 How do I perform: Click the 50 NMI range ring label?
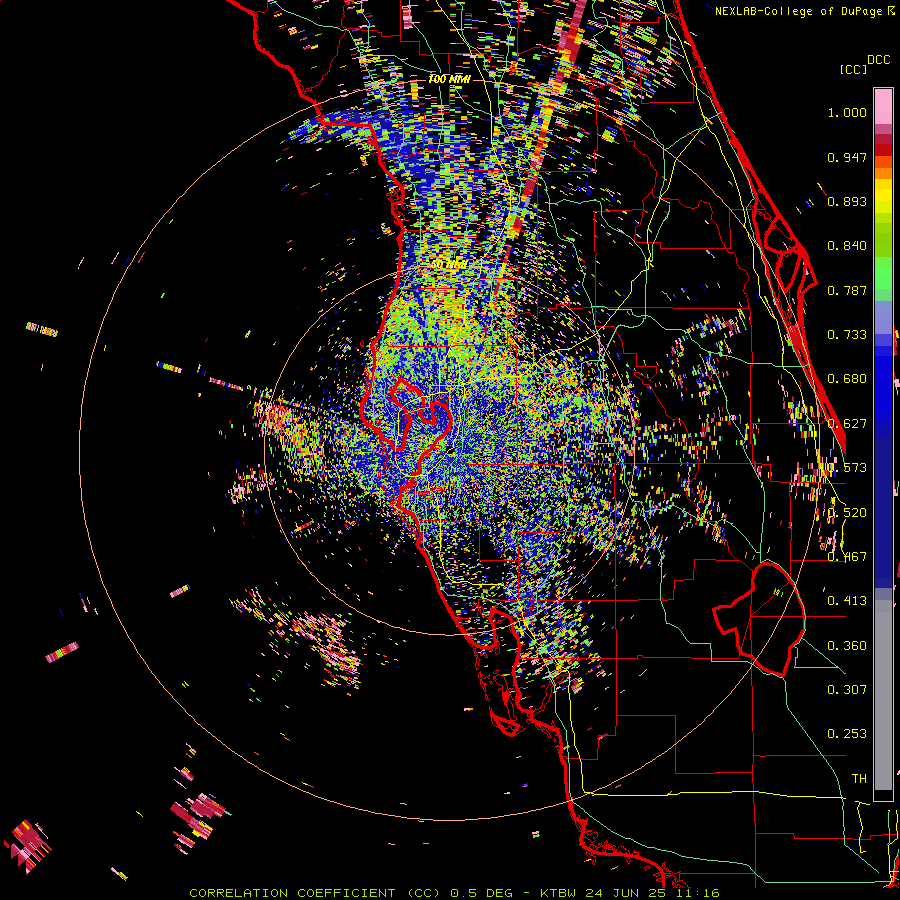(451, 265)
